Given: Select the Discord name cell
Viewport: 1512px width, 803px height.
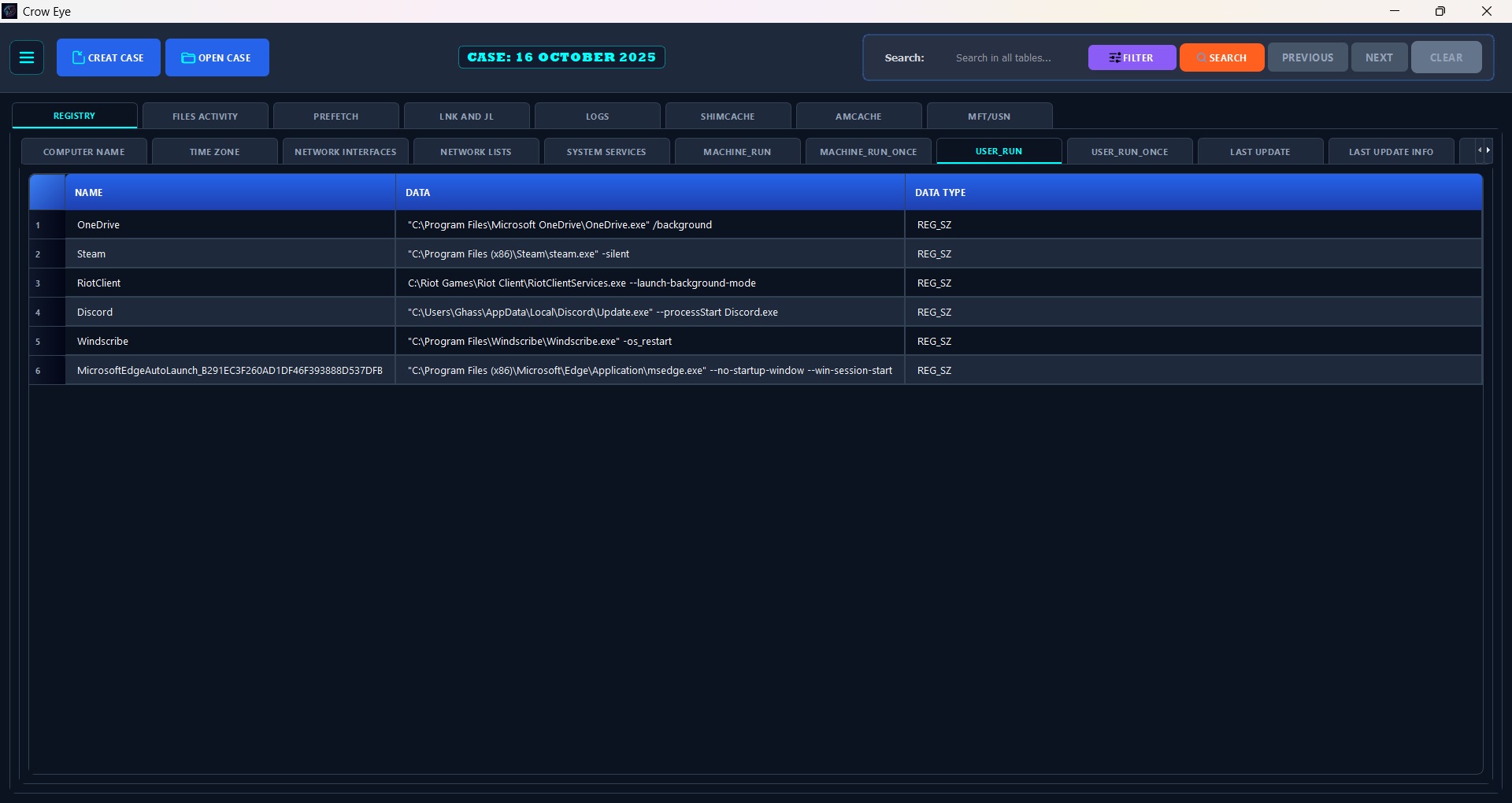Looking at the screenshot, I should coord(230,312).
